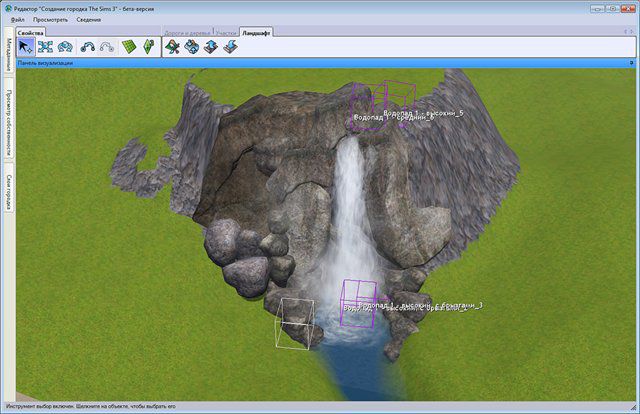Click the green plumbob icon
Screen dimensions: 640x414
pos(149,47)
